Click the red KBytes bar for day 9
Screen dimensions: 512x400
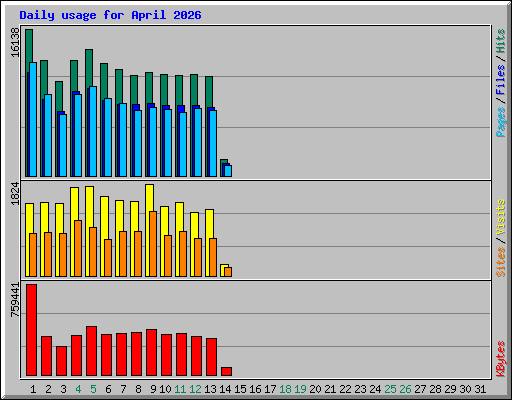(151, 352)
